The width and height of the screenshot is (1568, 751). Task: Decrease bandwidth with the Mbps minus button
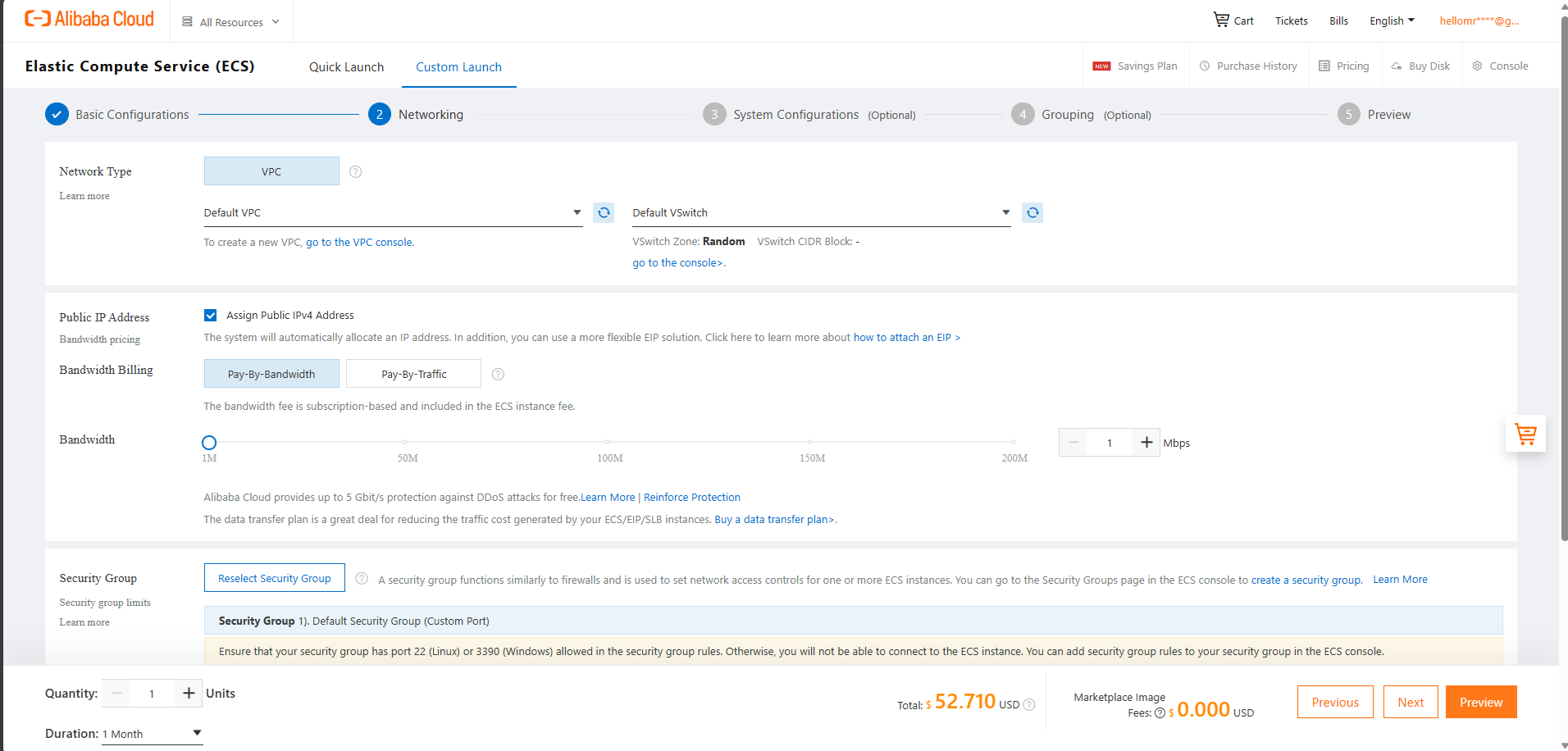pos(1073,443)
